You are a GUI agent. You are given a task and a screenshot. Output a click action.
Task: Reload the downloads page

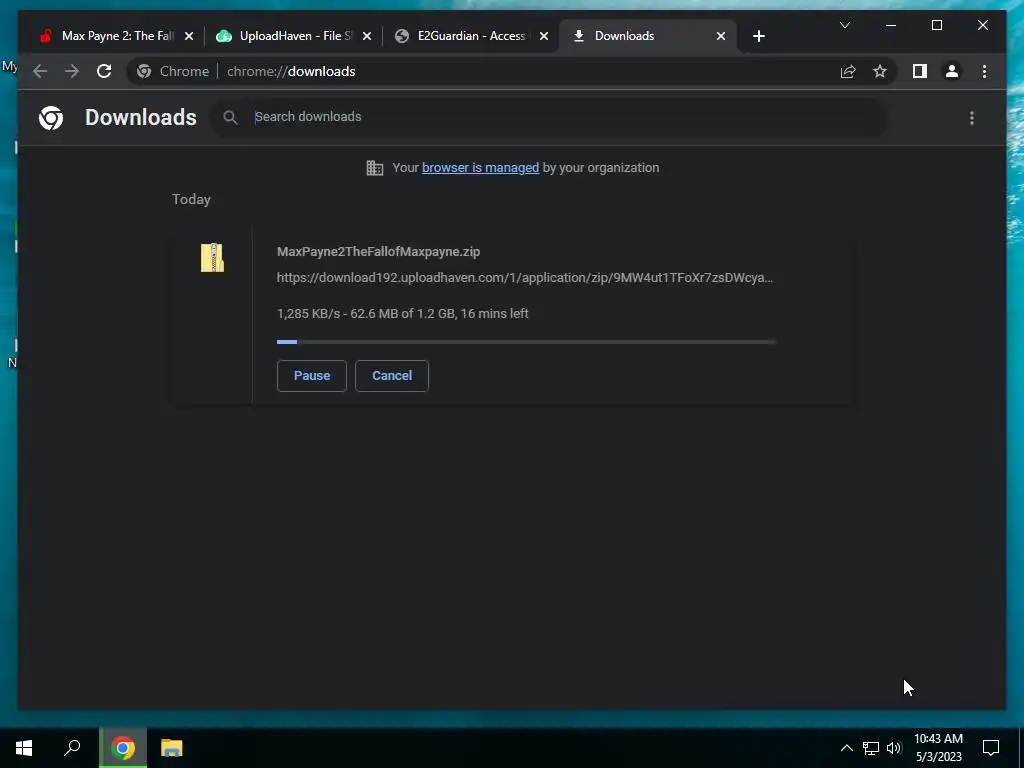click(104, 71)
